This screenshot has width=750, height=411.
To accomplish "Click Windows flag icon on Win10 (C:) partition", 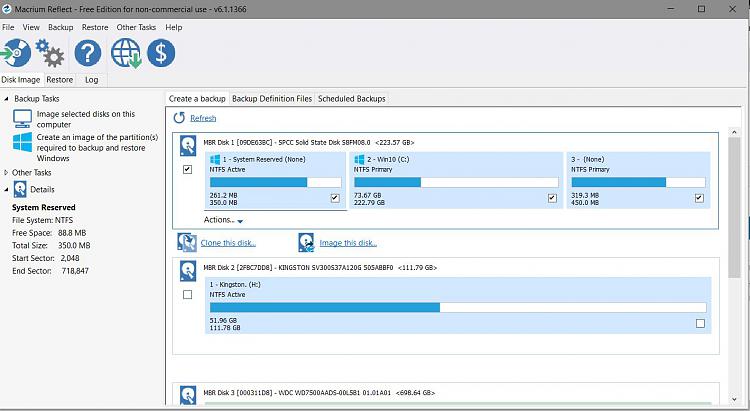I will tap(359, 159).
